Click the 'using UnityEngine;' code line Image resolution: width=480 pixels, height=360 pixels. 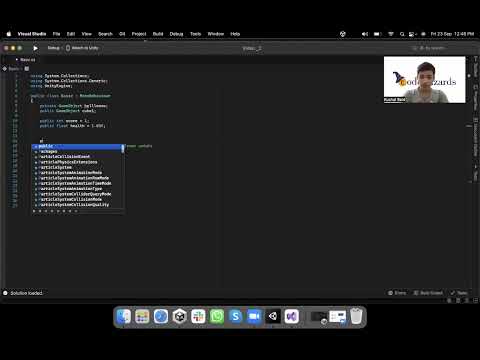pyautogui.click(x=51, y=86)
